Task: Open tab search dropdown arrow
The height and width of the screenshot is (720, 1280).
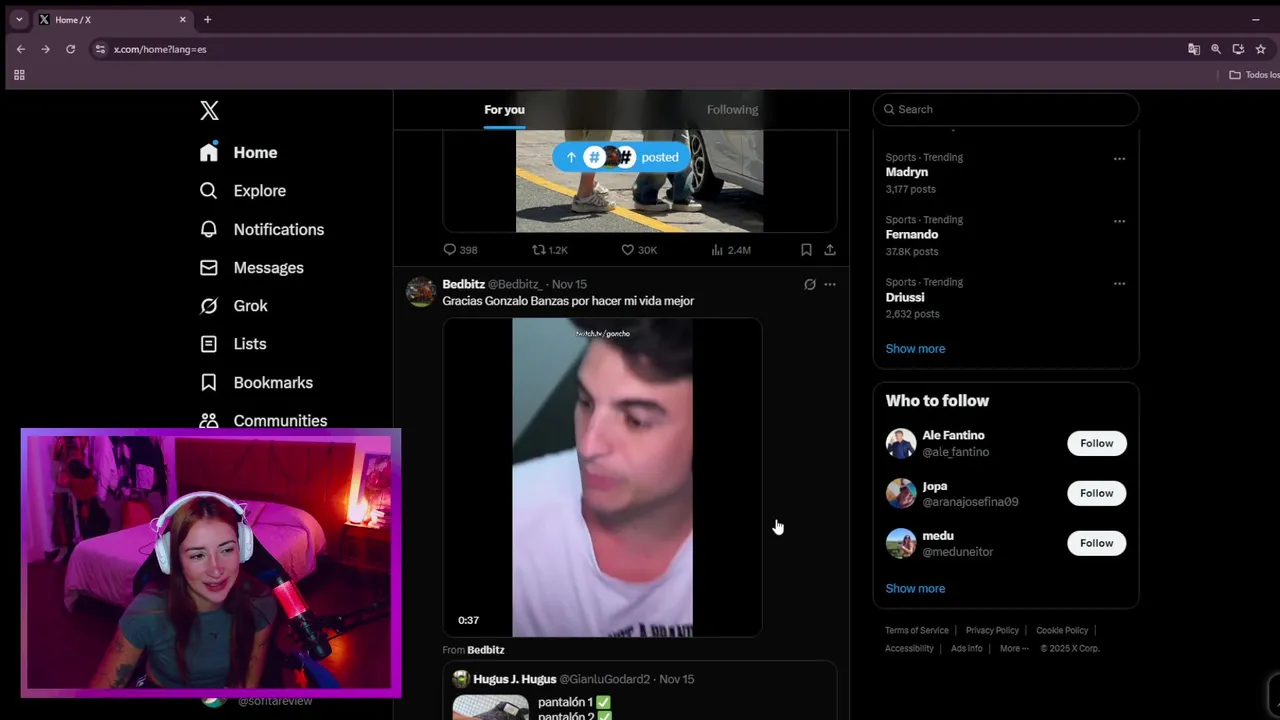Action: pos(18,20)
